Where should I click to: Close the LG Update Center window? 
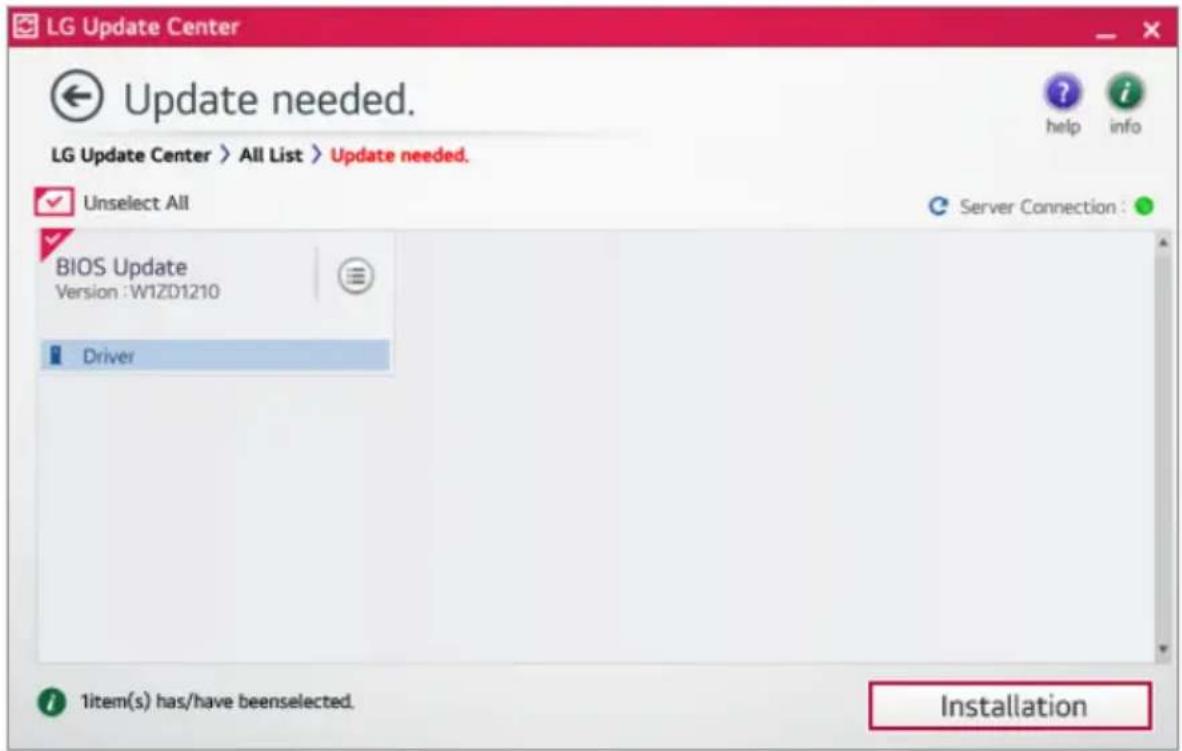point(1151,29)
